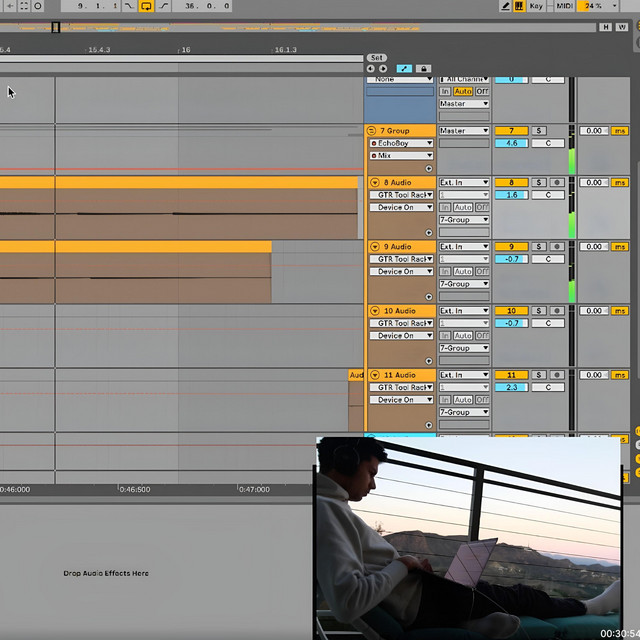Click the Key map mode button
The height and width of the screenshot is (640, 640).
pos(537,6)
